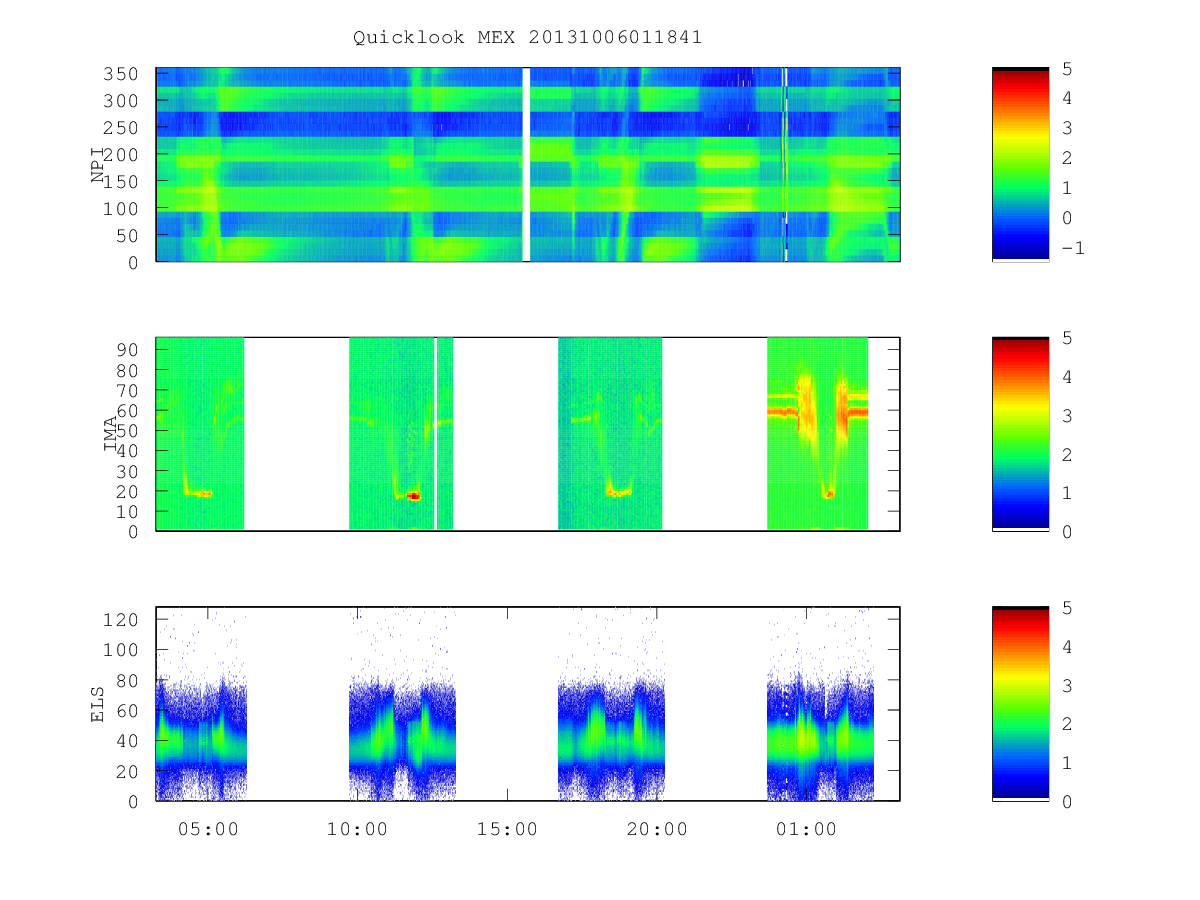Viewport: 1200px width, 900px height.
Task: Click the IMA axis label
Action: [x=111, y=435]
